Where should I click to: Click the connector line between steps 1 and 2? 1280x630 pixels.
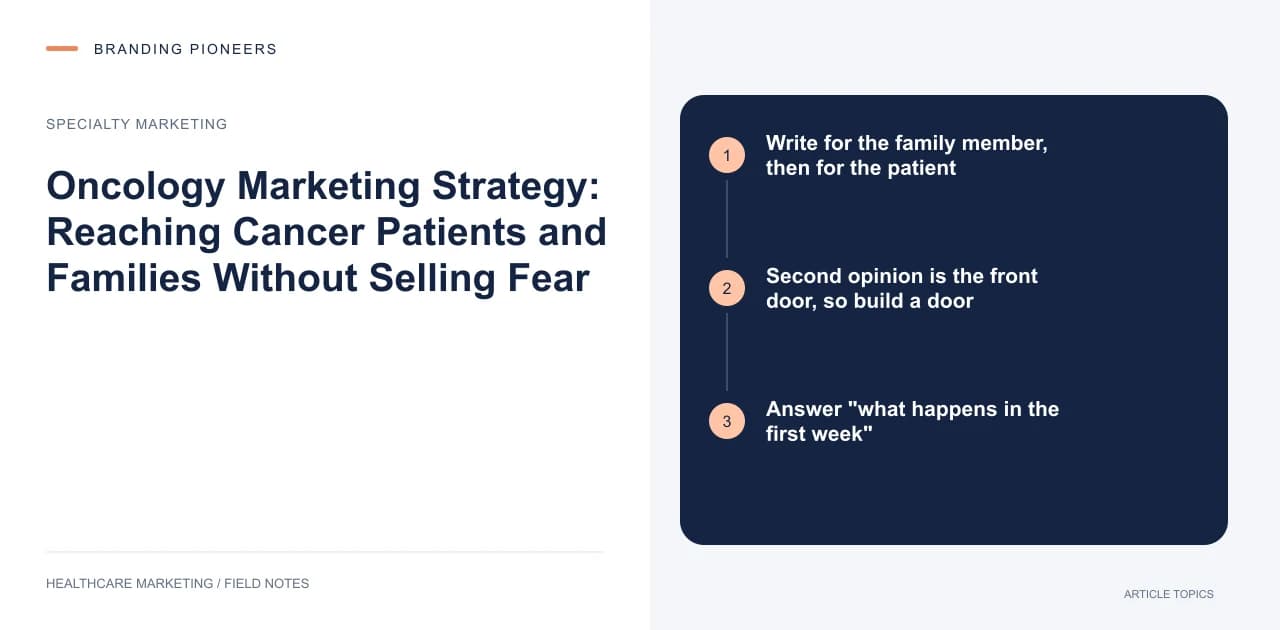coord(727,217)
